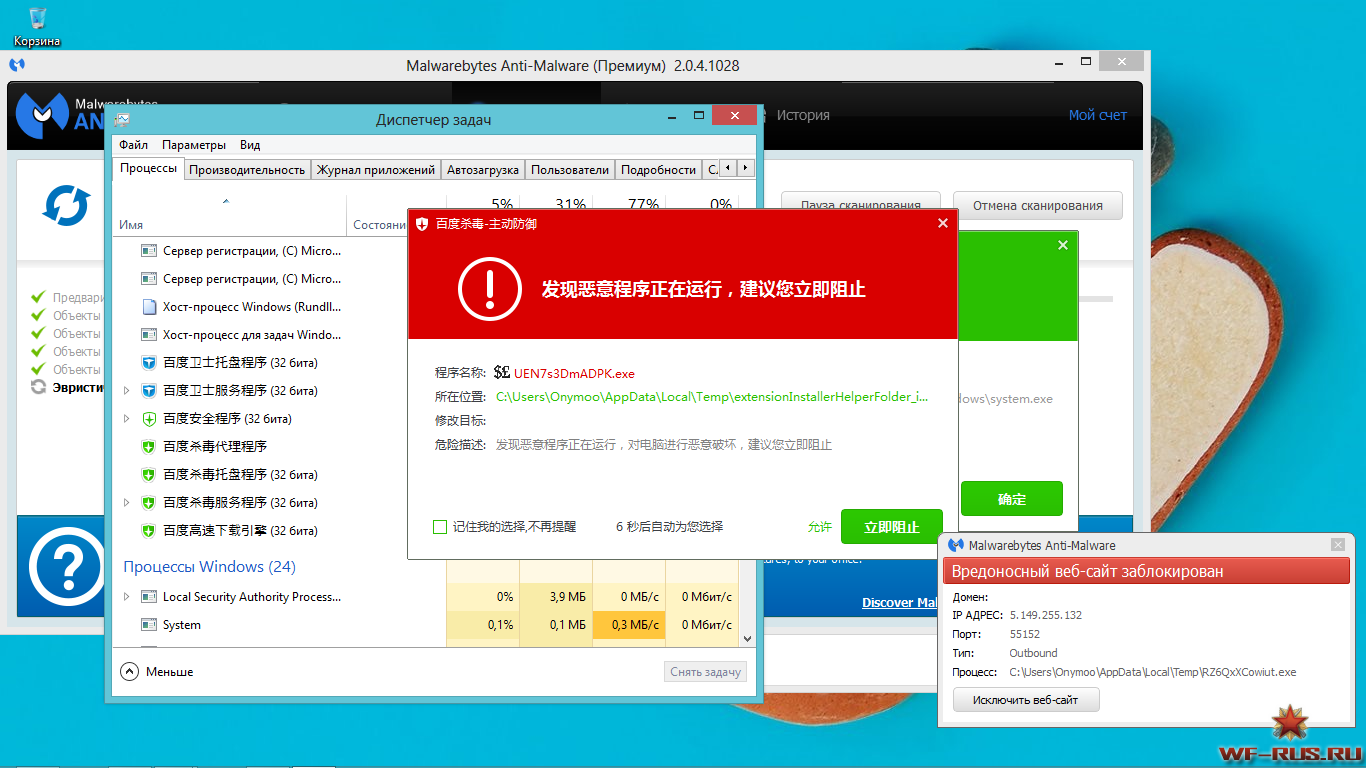This screenshot has width=1366, height=768.
Task: Click the circular scan arrows icon in Malwarebytes
Action: pos(66,205)
